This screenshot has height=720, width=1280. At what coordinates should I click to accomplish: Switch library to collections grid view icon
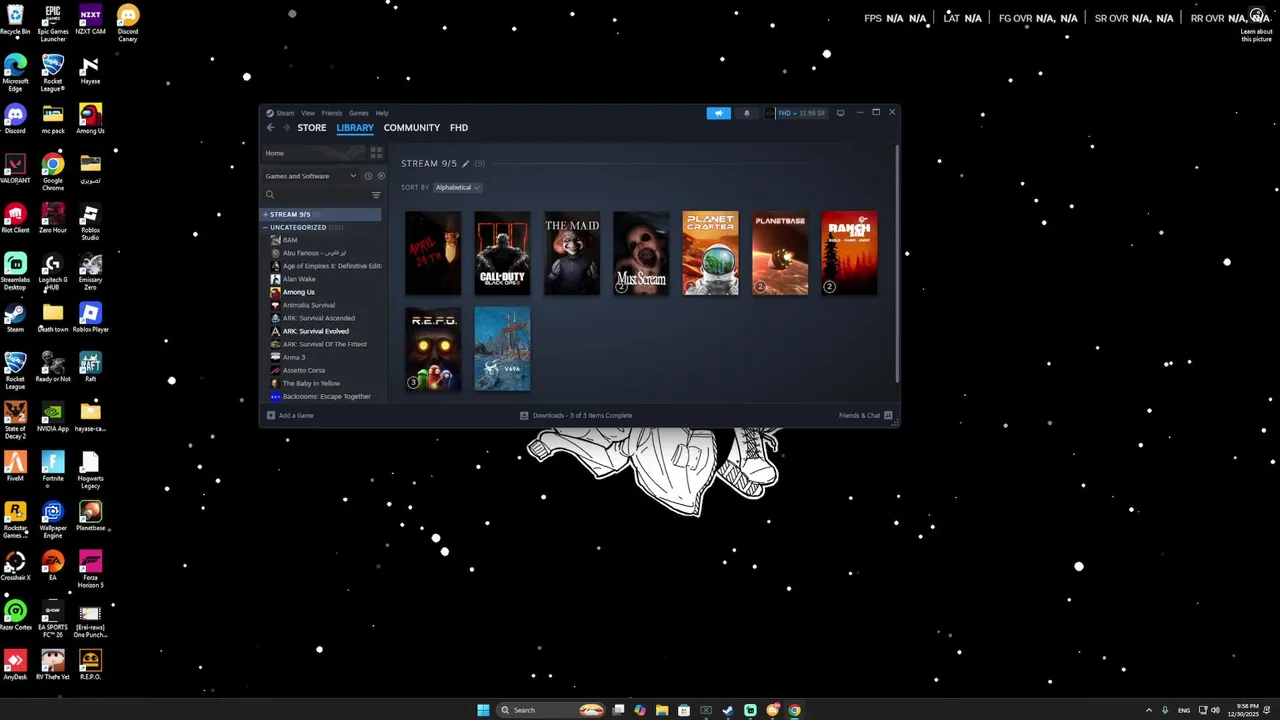click(376, 153)
